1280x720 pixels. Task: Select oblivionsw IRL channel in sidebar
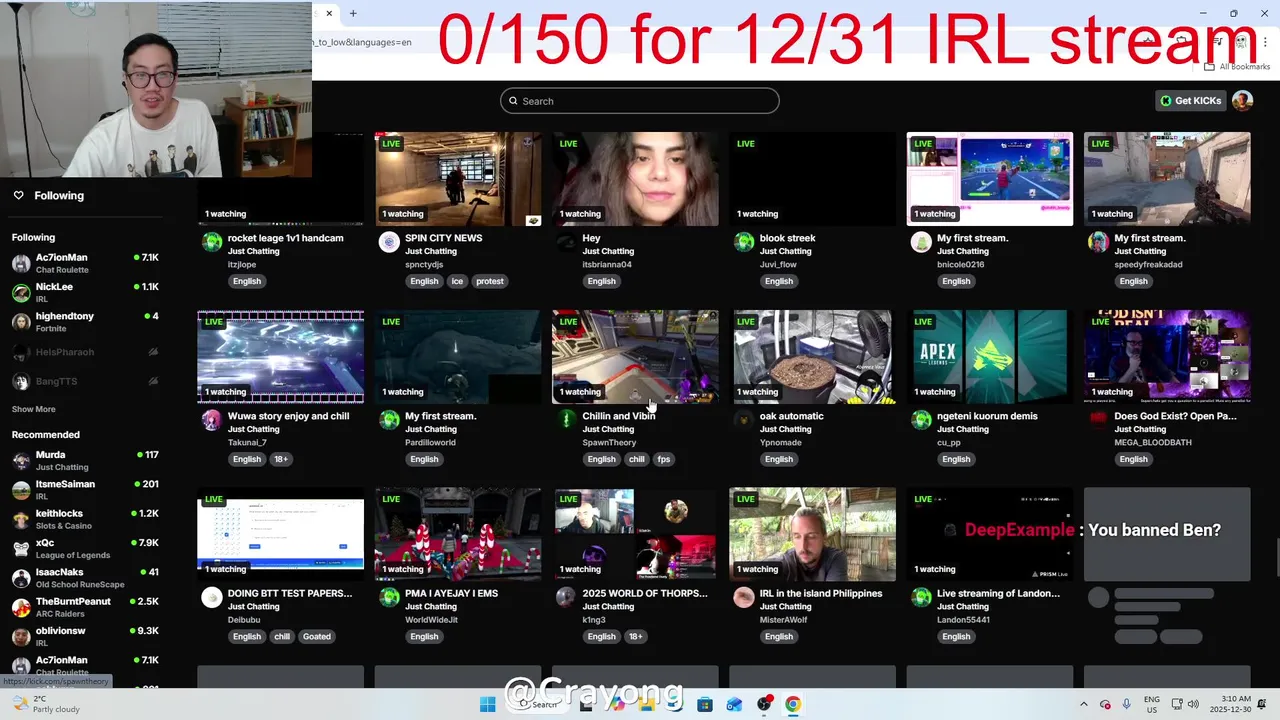click(x=85, y=636)
